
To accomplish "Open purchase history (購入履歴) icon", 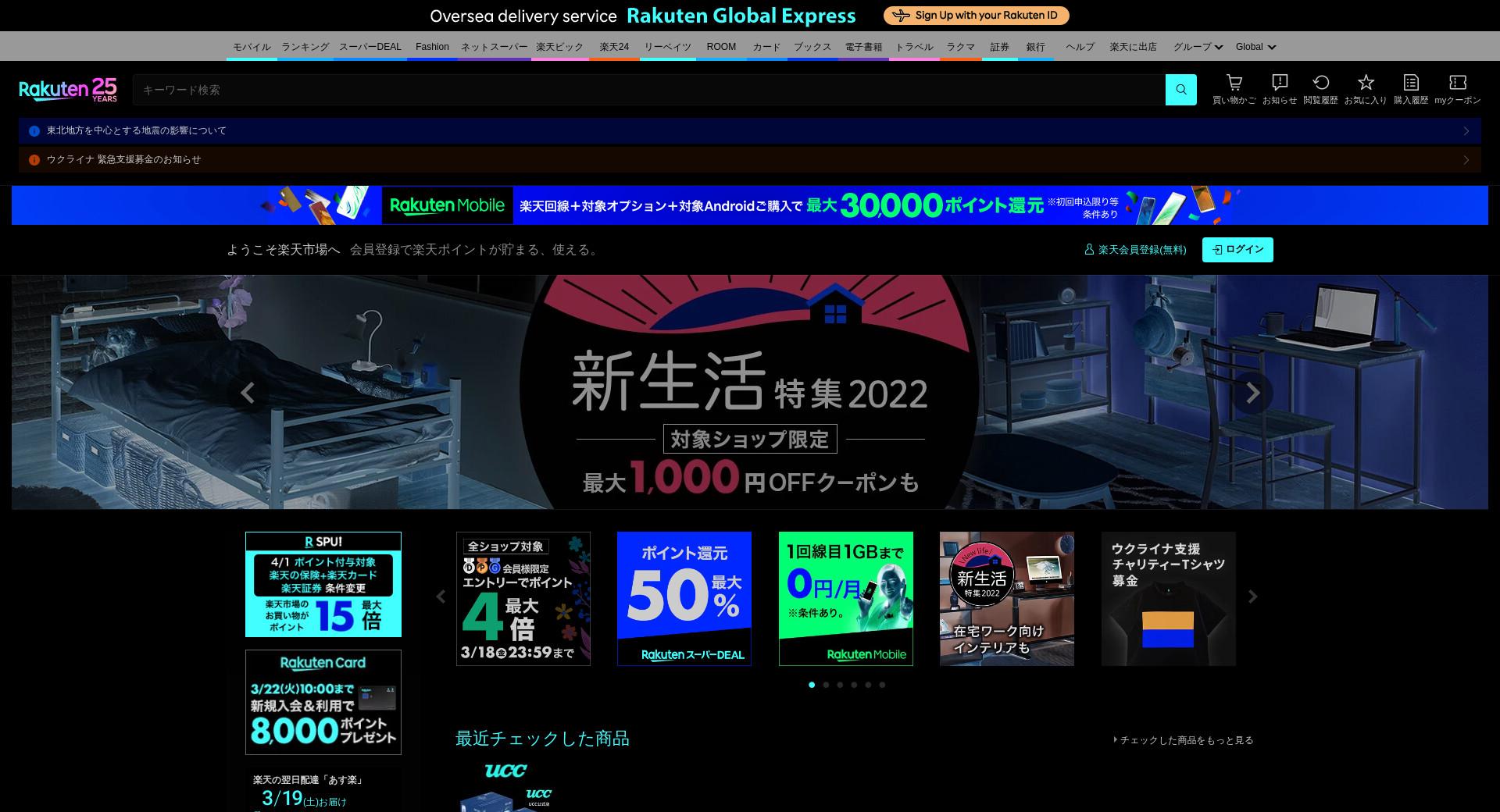I will pyautogui.click(x=1411, y=89).
